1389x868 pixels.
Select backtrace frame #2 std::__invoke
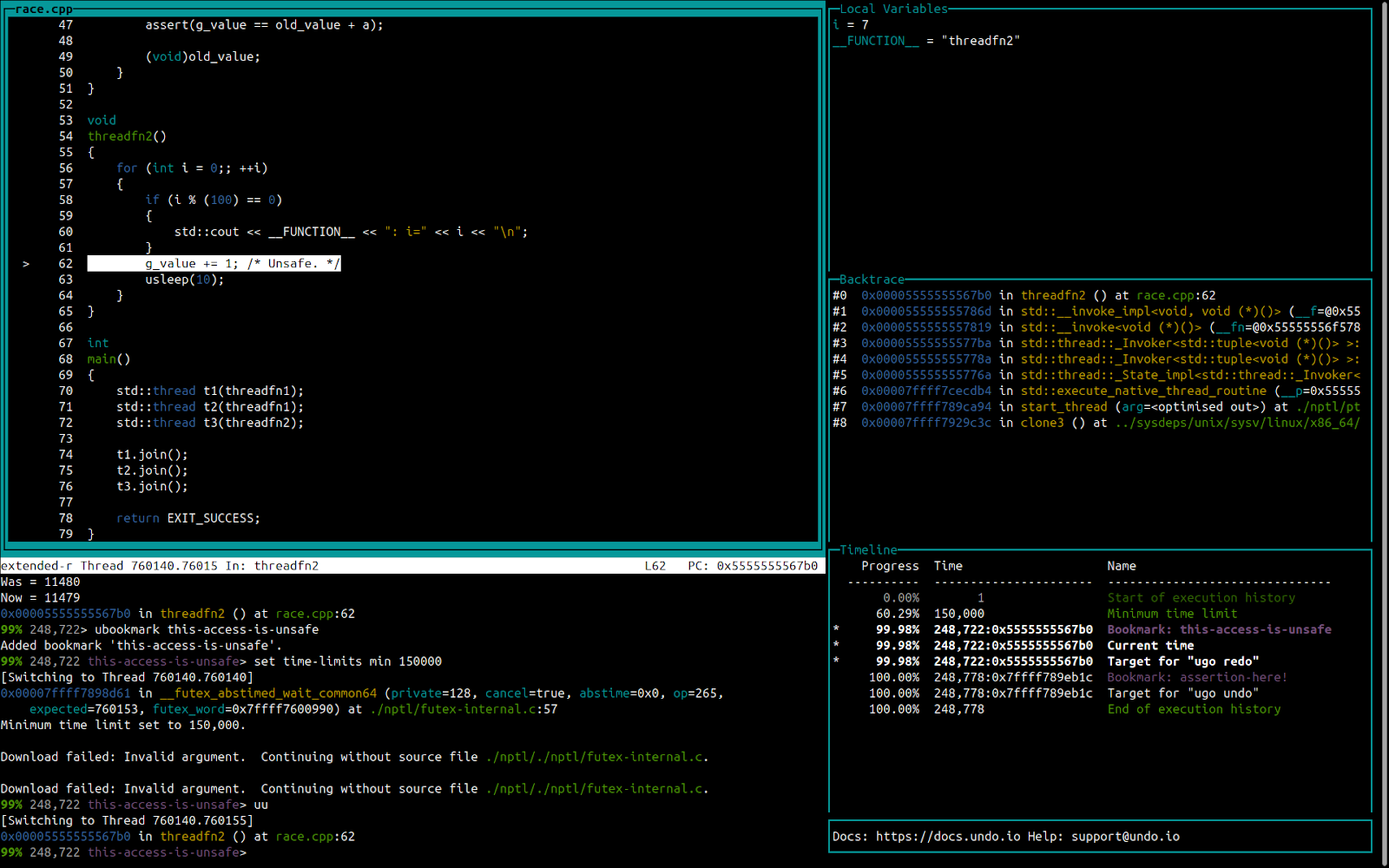click(1096, 327)
